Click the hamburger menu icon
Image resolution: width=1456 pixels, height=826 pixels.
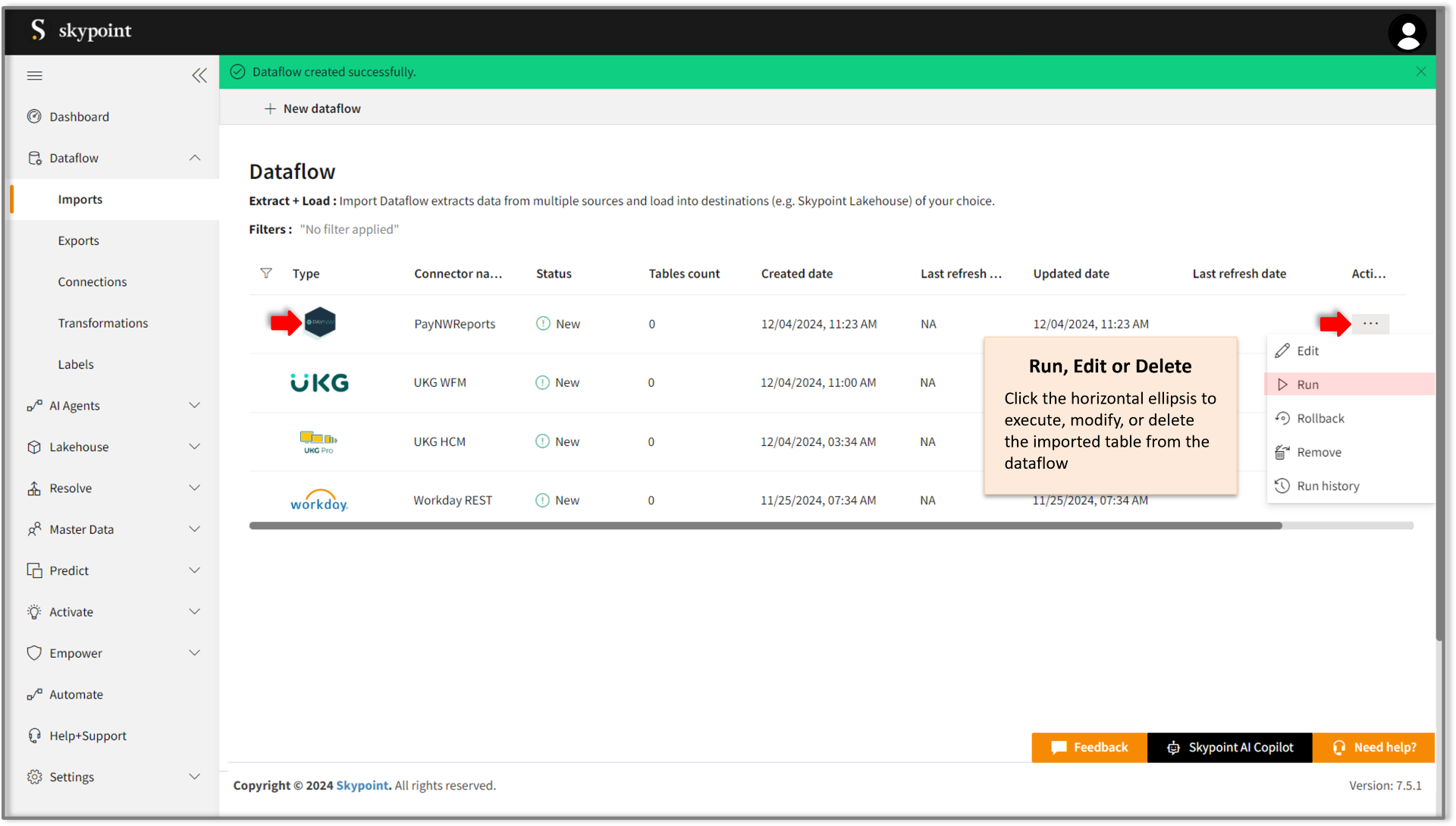pos(35,75)
